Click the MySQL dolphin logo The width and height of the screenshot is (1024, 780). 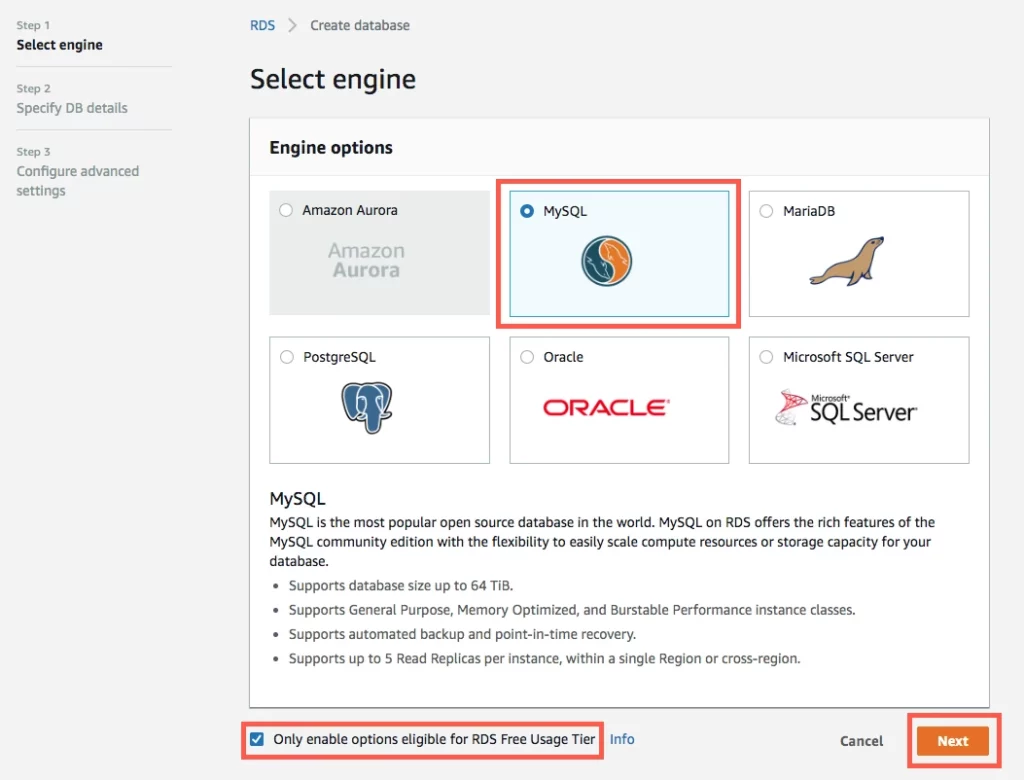coord(607,261)
